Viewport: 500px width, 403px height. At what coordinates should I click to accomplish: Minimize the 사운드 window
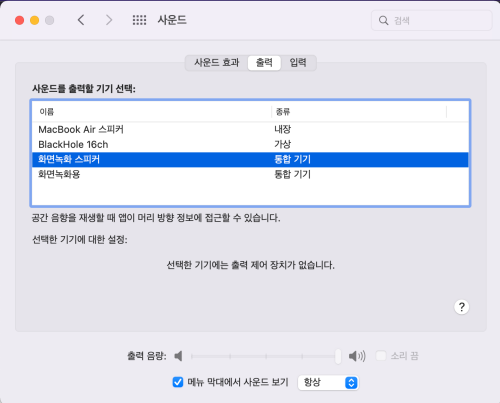(35, 20)
